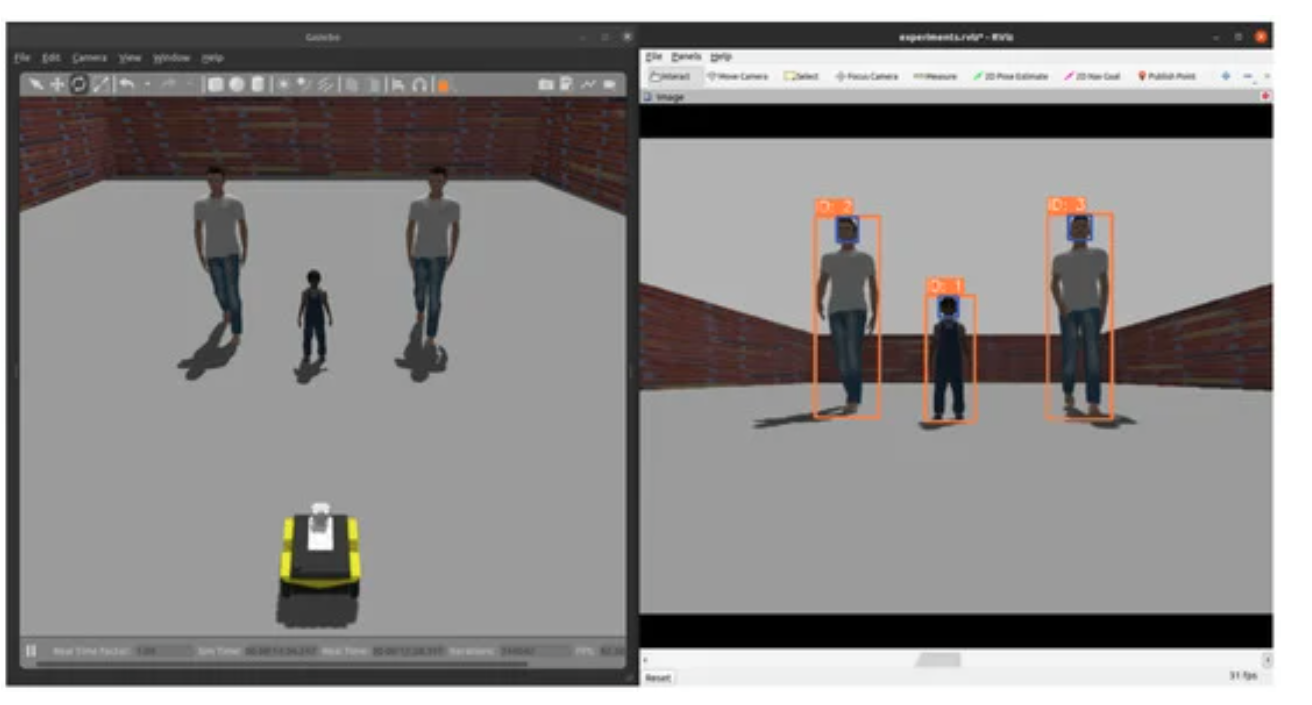Select the scale mode tool in Gazebo

point(100,85)
